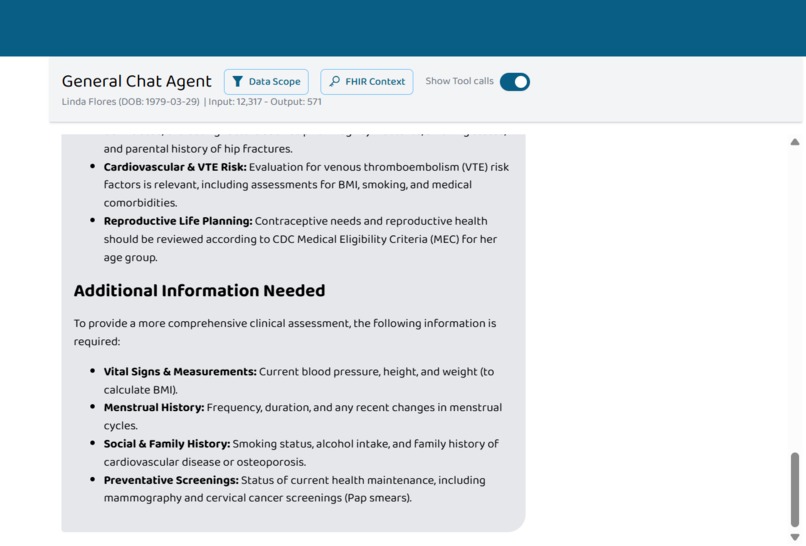806x546 pixels.
Task: Click the 'To provide a more comprehensive' sentence
Action: (x=285, y=332)
